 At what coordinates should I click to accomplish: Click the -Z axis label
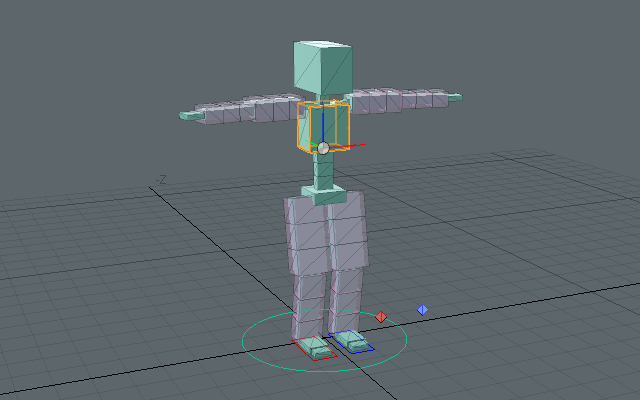tap(161, 180)
